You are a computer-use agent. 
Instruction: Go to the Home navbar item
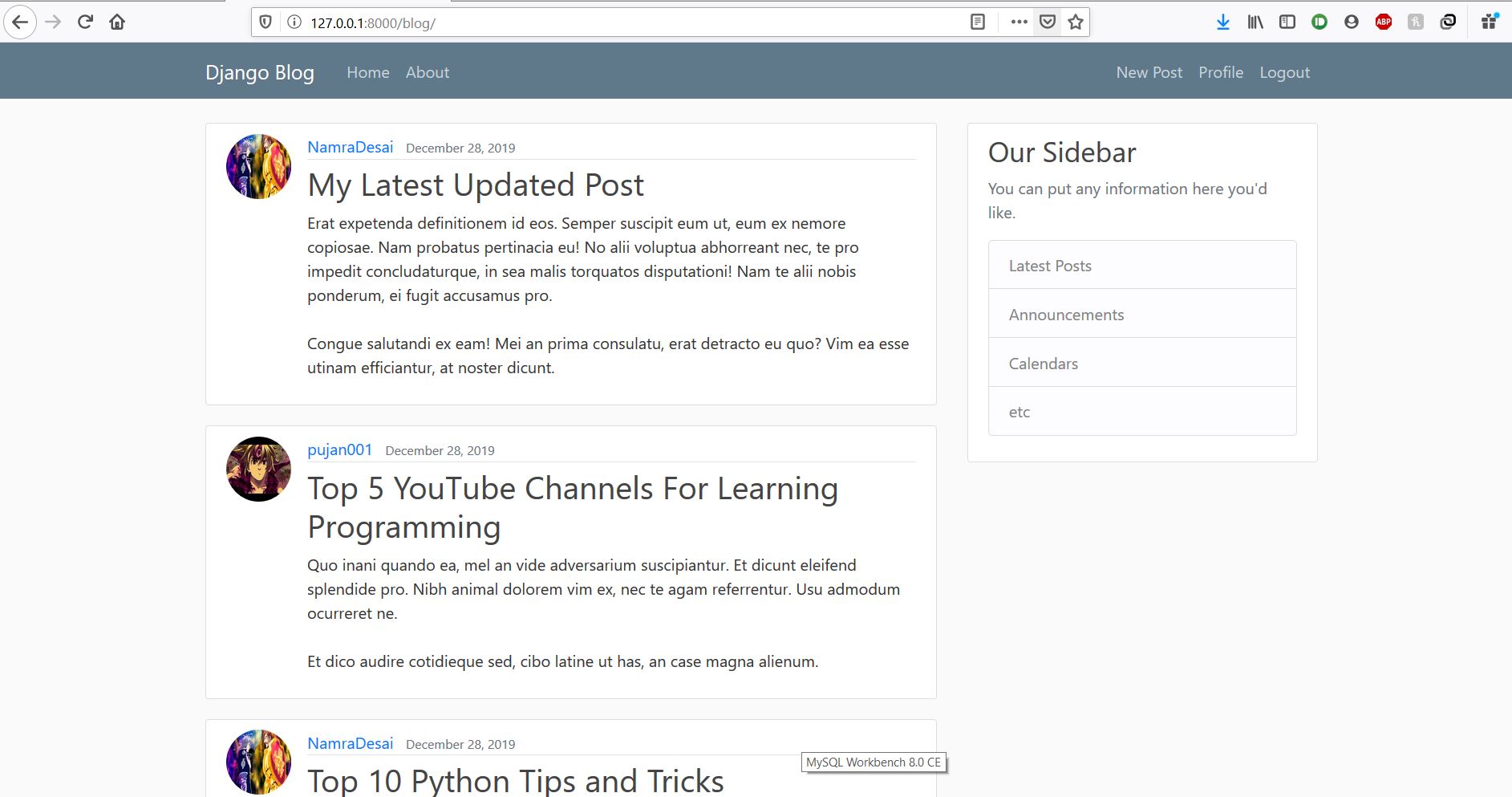(368, 72)
